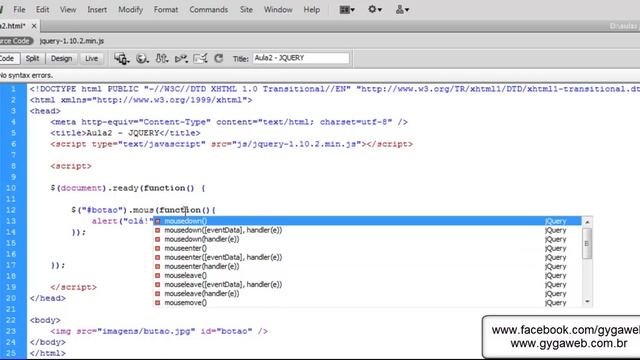This screenshot has height=360, width=640.
Task: Toggle Live view
Action: (91, 58)
